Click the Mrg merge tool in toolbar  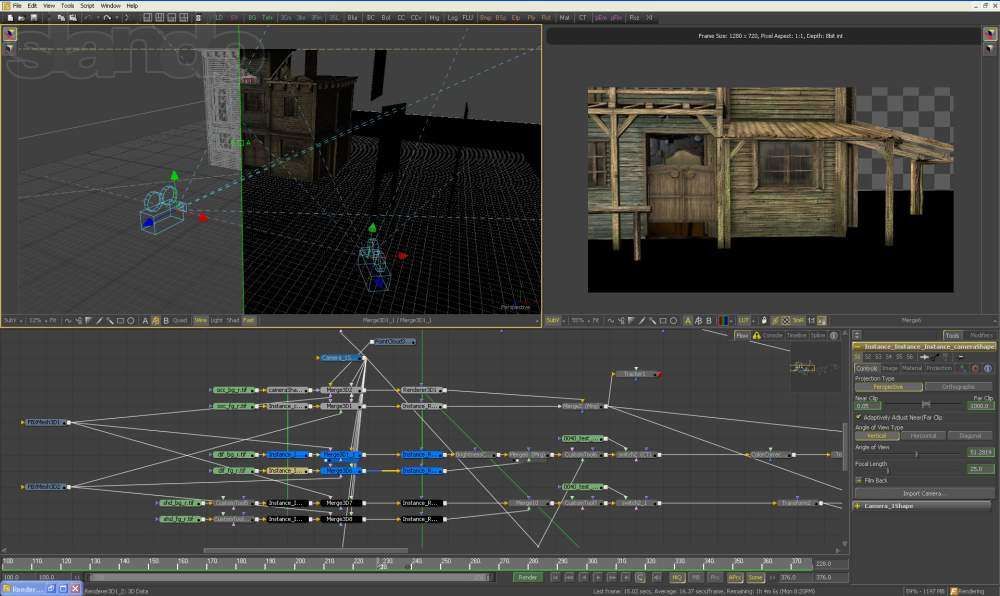(x=434, y=18)
